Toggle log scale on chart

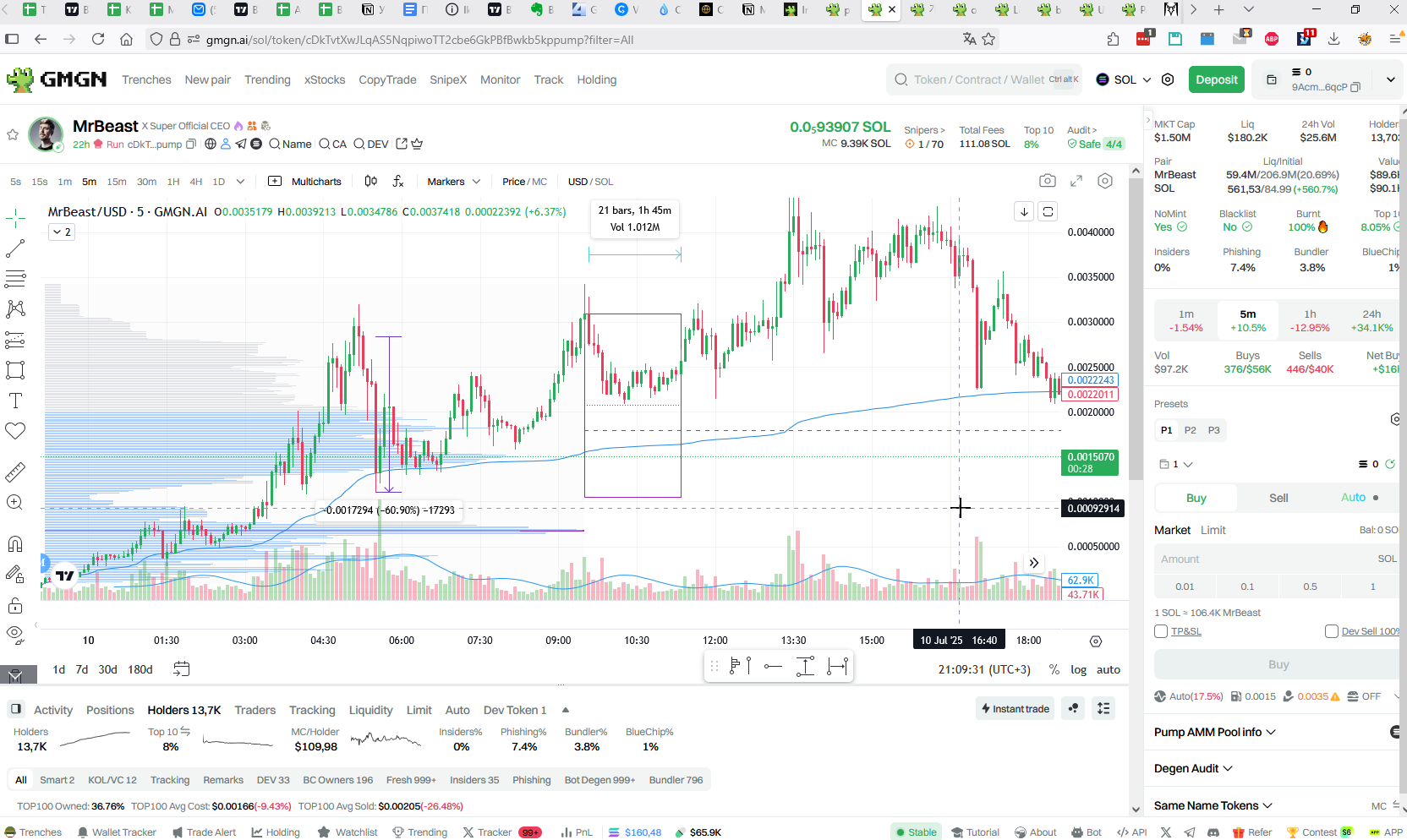pos(1078,669)
